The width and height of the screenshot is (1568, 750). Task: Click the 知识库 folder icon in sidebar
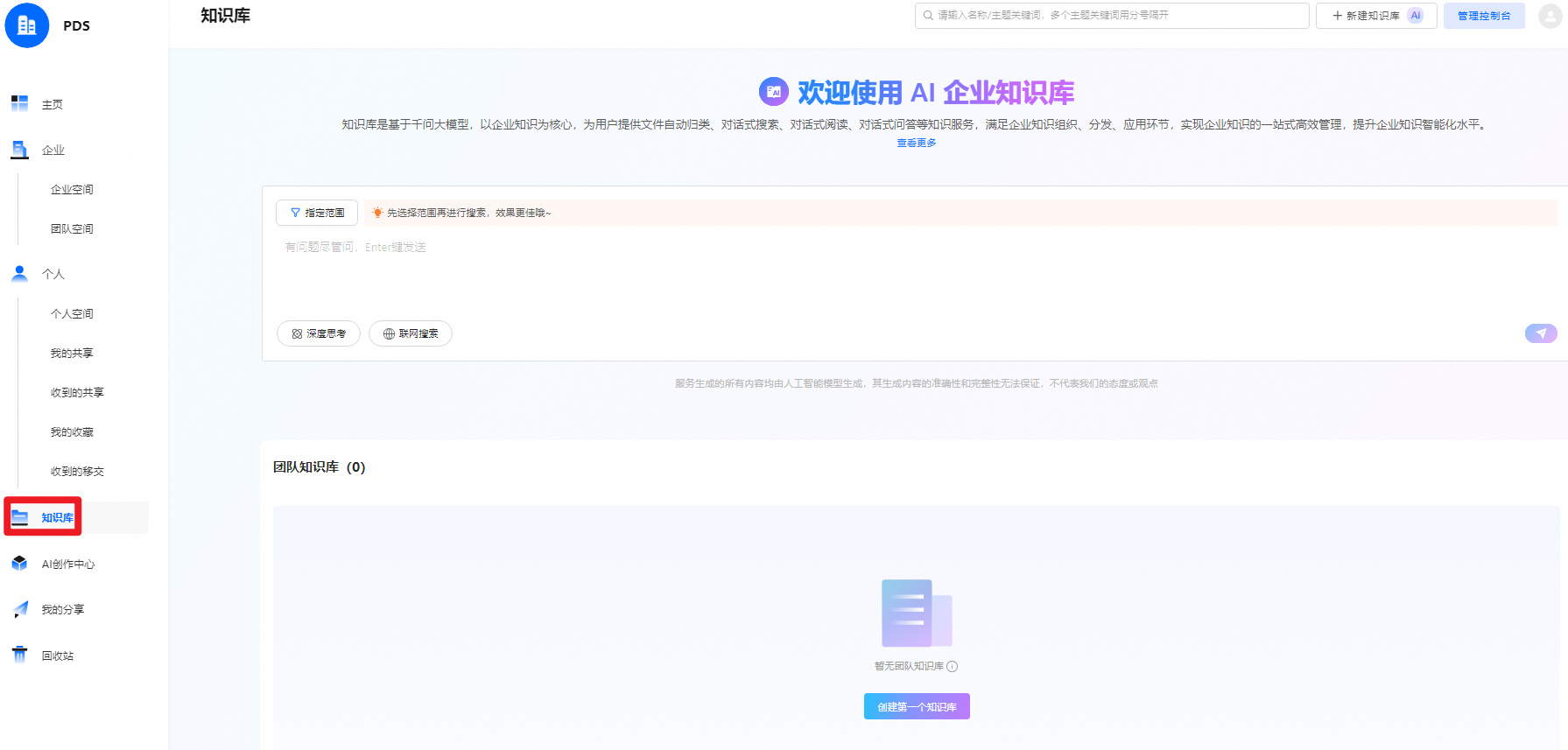19,517
